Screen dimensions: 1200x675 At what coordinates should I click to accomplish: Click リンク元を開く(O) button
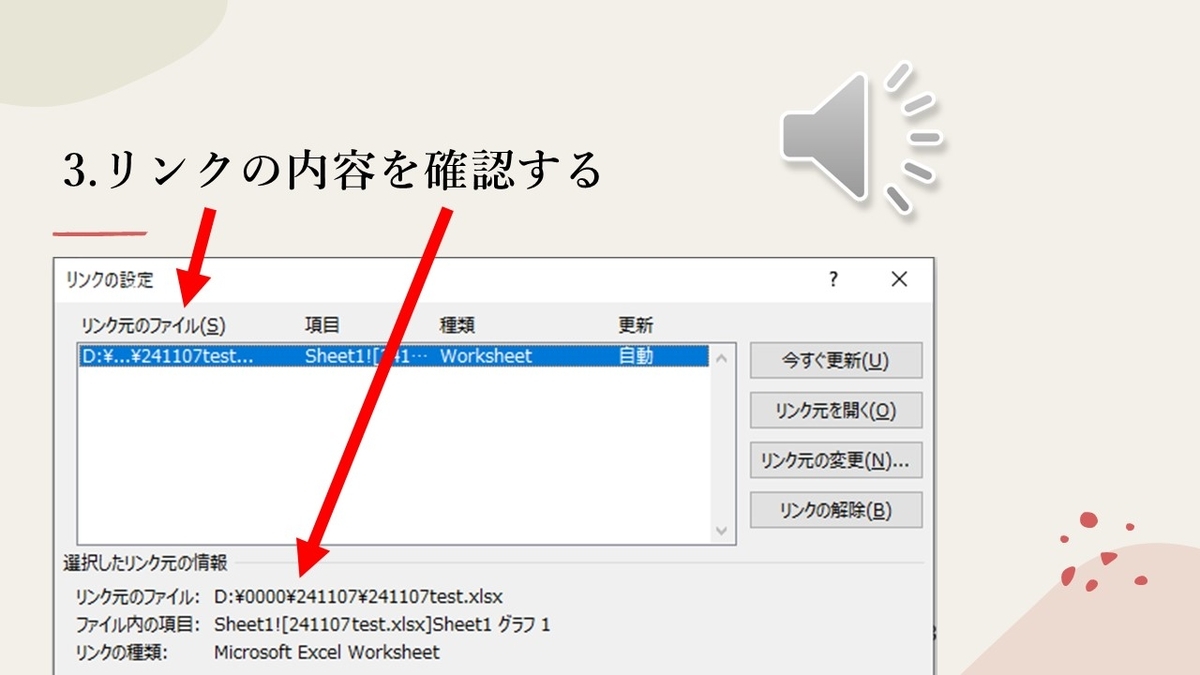coord(836,410)
